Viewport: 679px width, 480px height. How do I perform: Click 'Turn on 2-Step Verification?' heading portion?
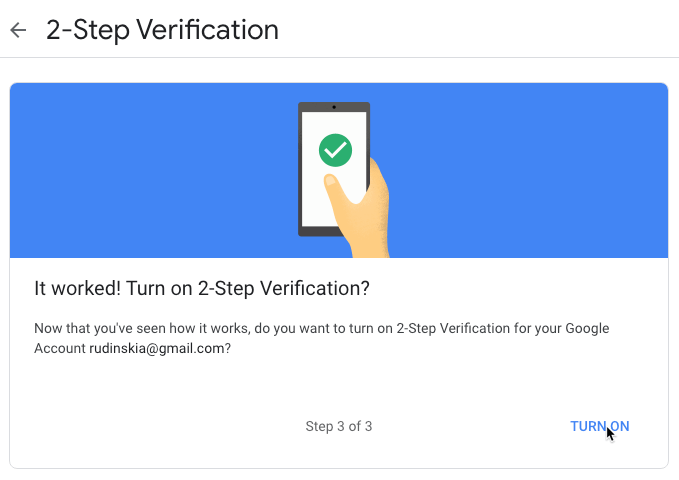pyautogui.click(x=248, y=288)
